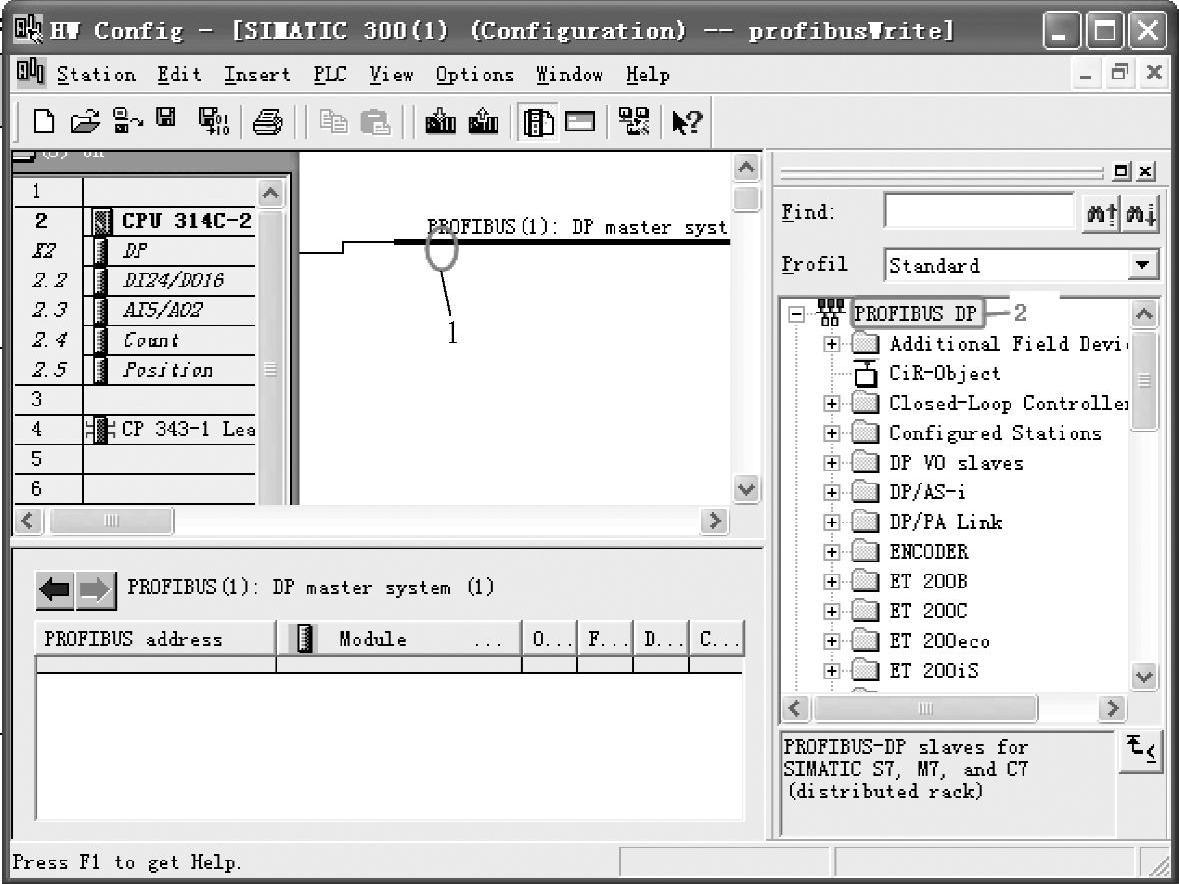Click the rack table horizontal scrollbar thumb
1179x884 pixels.
click(111, 521)
